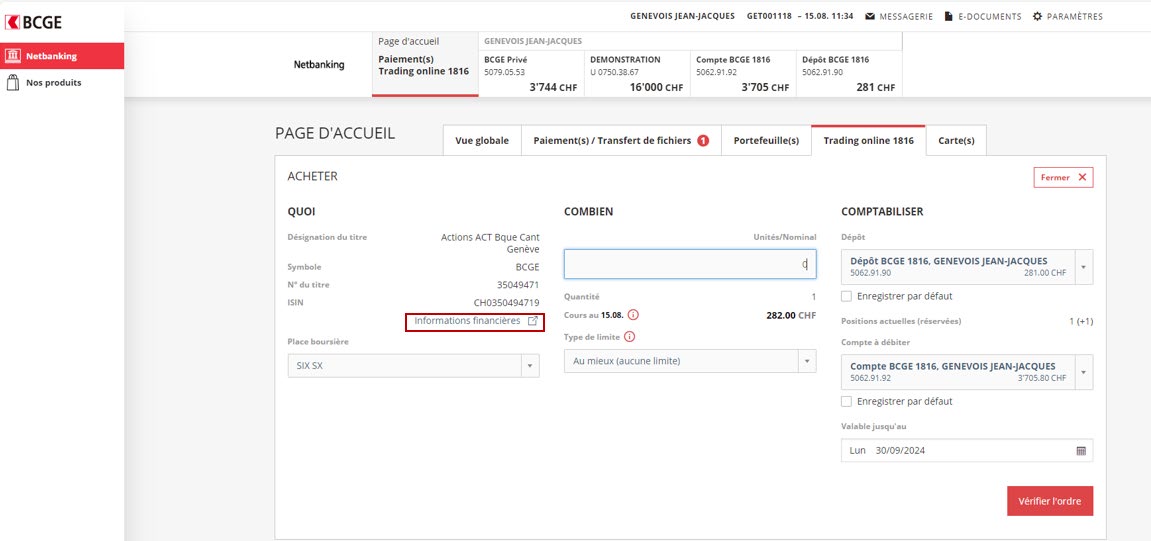
Task: Open the Place boursière SIX SX dropdown
Action: (x=413, y=366)
